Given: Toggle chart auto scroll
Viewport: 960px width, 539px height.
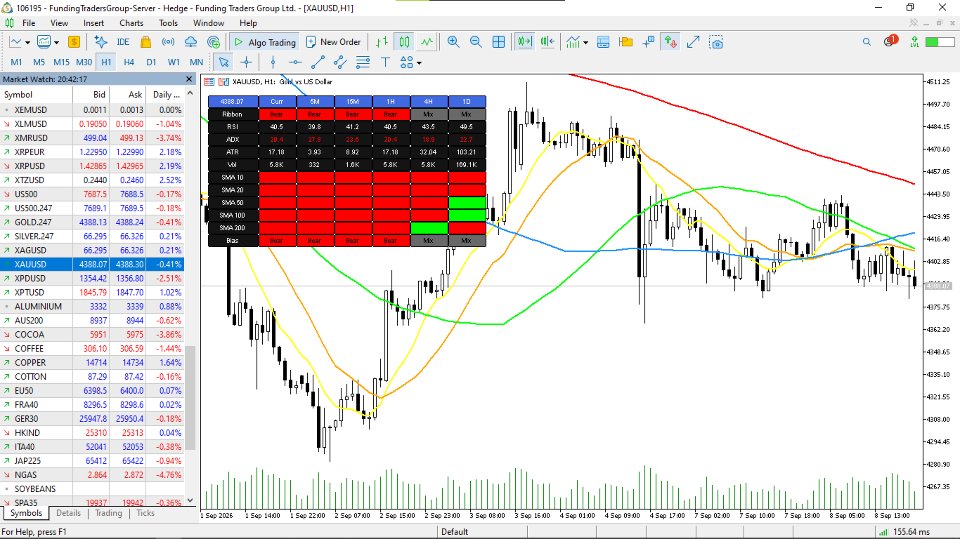Looking at the screenshot, I should 524,42.
